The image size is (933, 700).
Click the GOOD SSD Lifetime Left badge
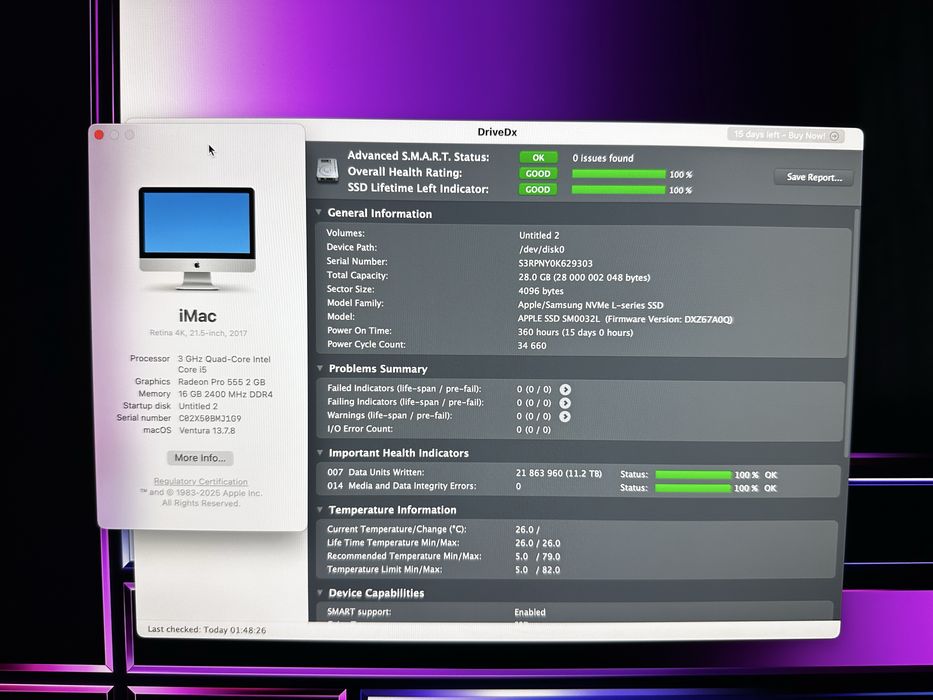(538, 189)
